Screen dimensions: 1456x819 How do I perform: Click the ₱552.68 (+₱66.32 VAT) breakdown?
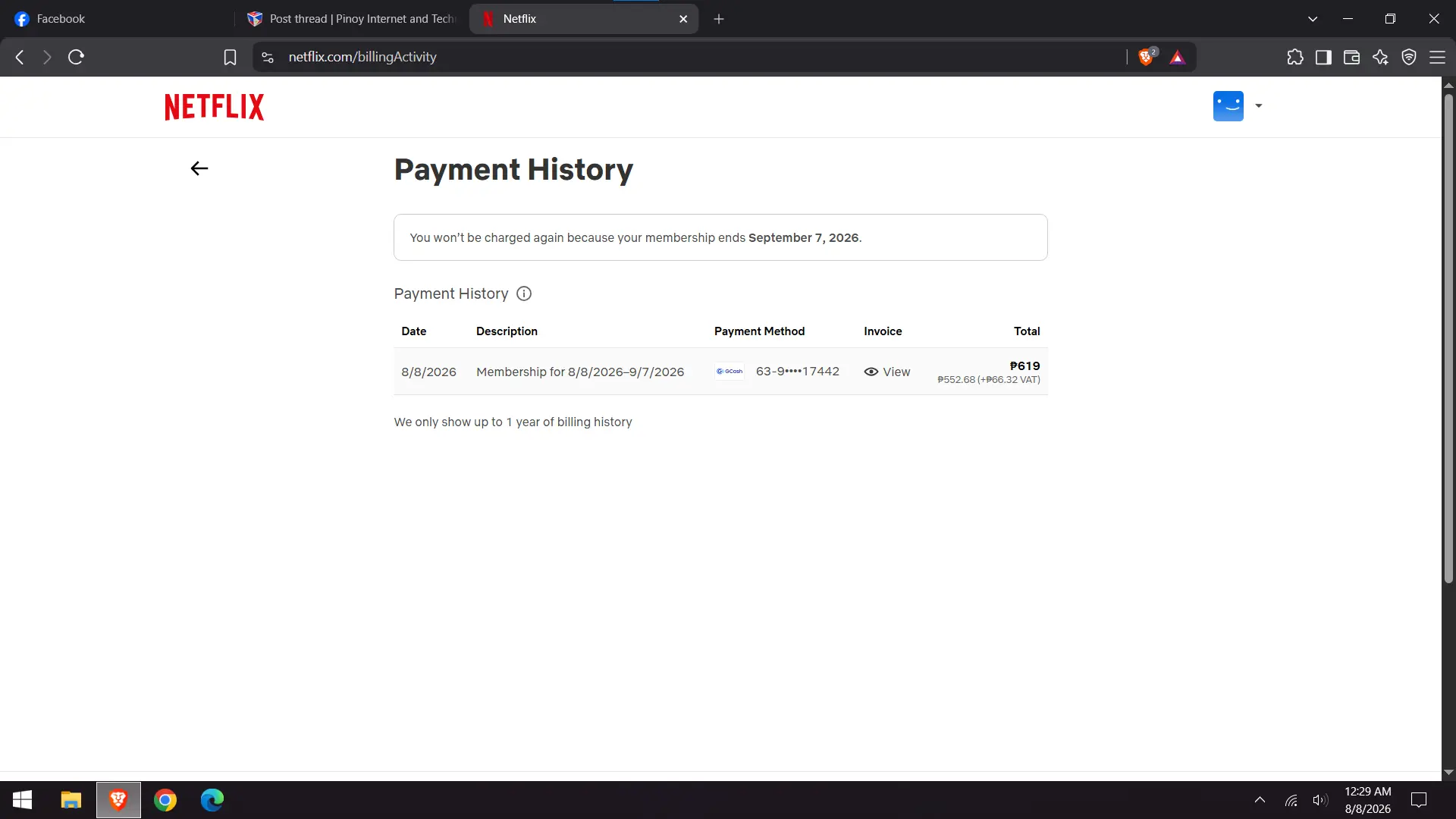tap(989, 380)
